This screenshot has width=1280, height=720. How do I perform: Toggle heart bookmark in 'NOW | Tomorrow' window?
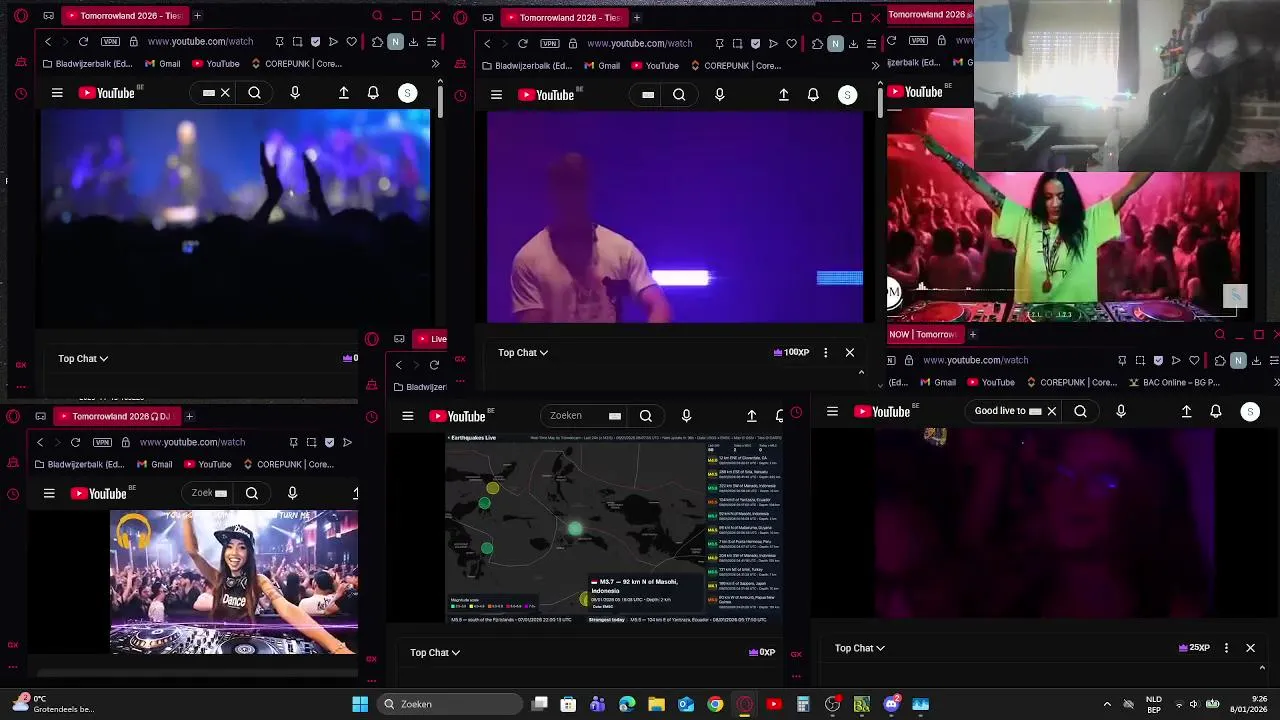coord(1194,360)
